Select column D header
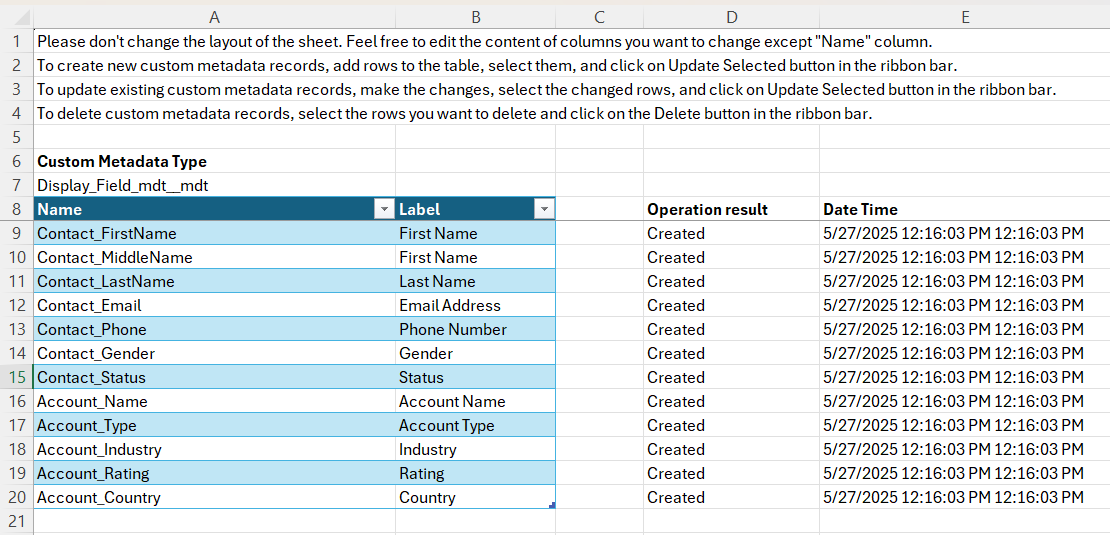This screenshot has width=1110, height=535. point(731,17)
